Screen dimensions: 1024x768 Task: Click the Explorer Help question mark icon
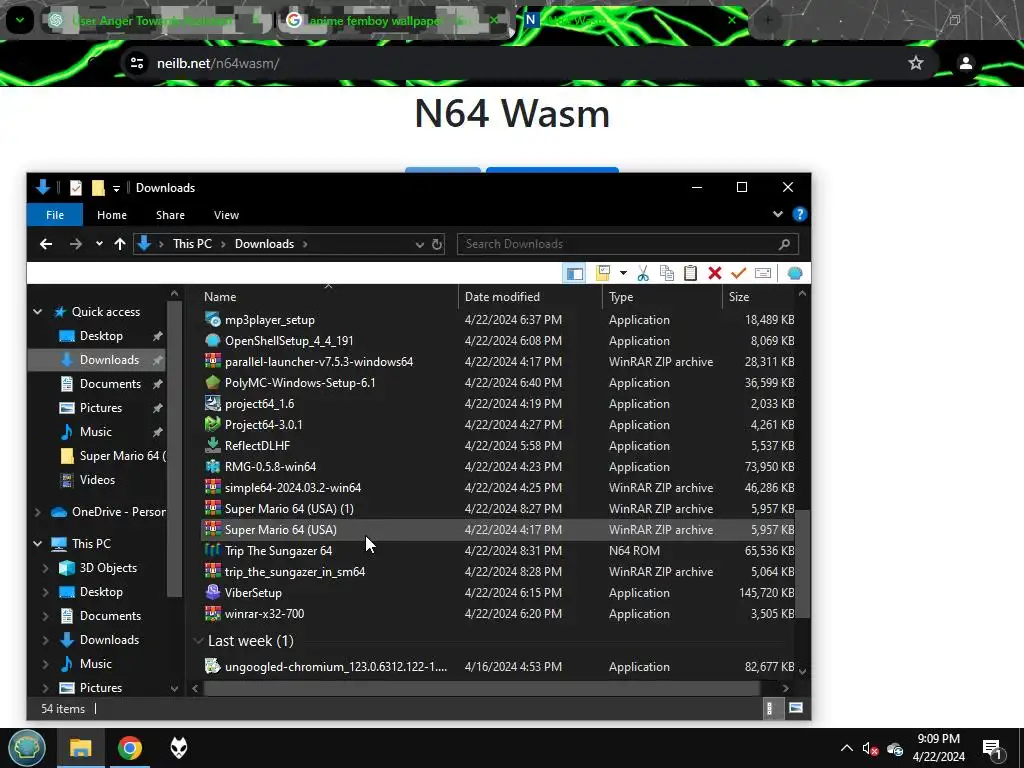(799, 214)
